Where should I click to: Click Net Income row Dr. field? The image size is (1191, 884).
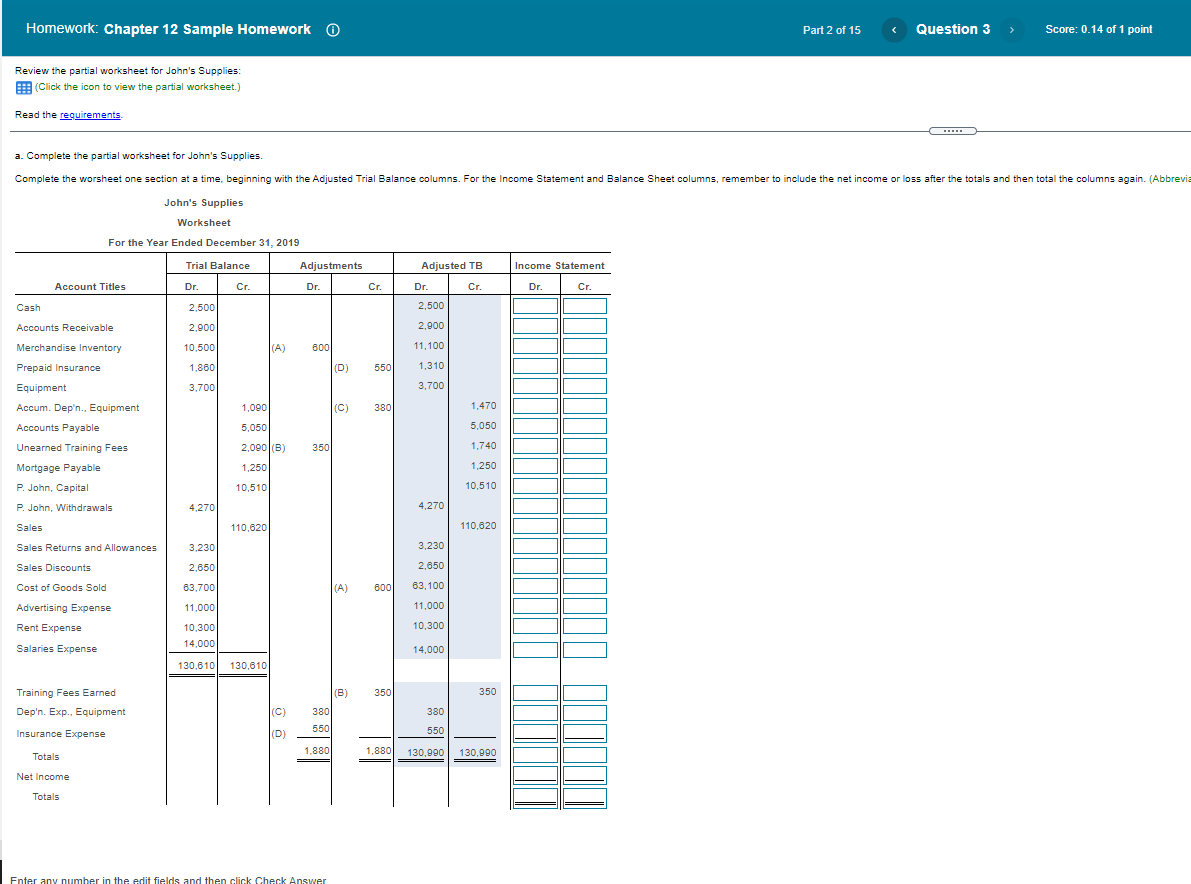pos(535,775)
